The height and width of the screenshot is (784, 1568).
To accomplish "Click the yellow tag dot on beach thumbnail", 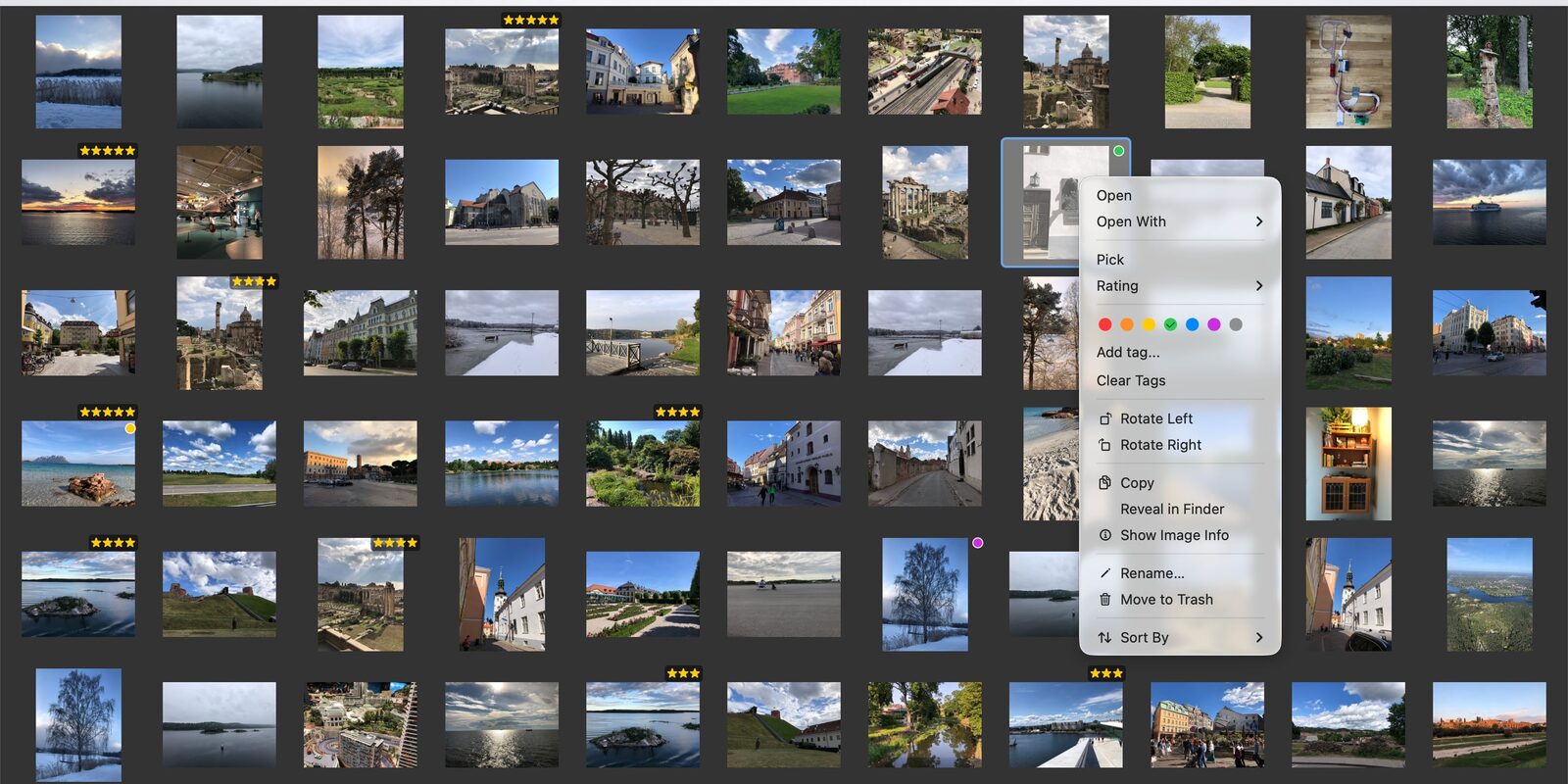I will pyautogui.click(x=129, y=428).
